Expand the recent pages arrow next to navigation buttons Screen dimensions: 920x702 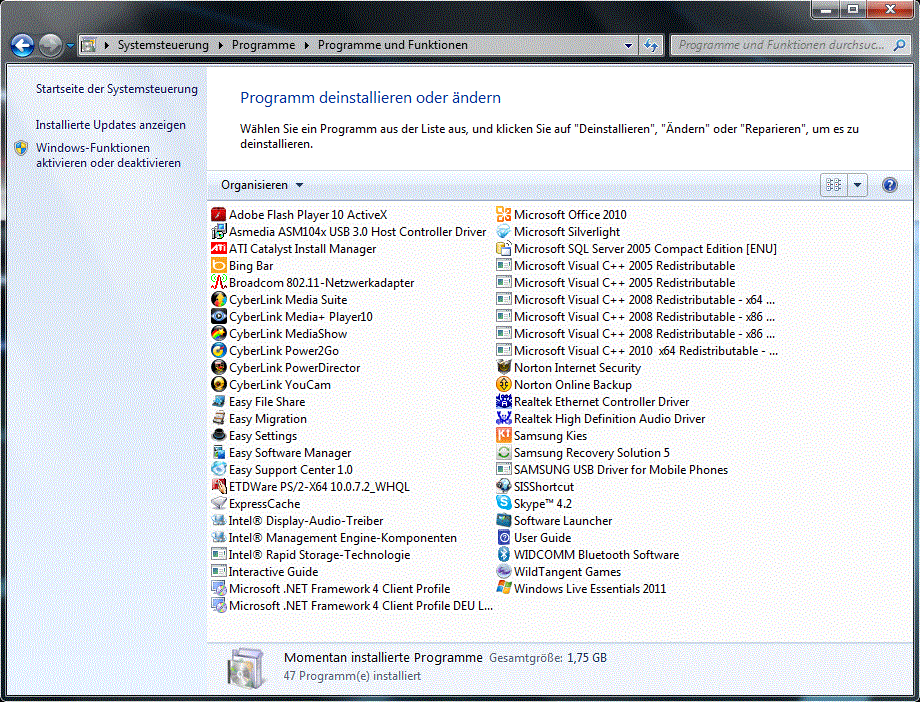click(70, 46)
